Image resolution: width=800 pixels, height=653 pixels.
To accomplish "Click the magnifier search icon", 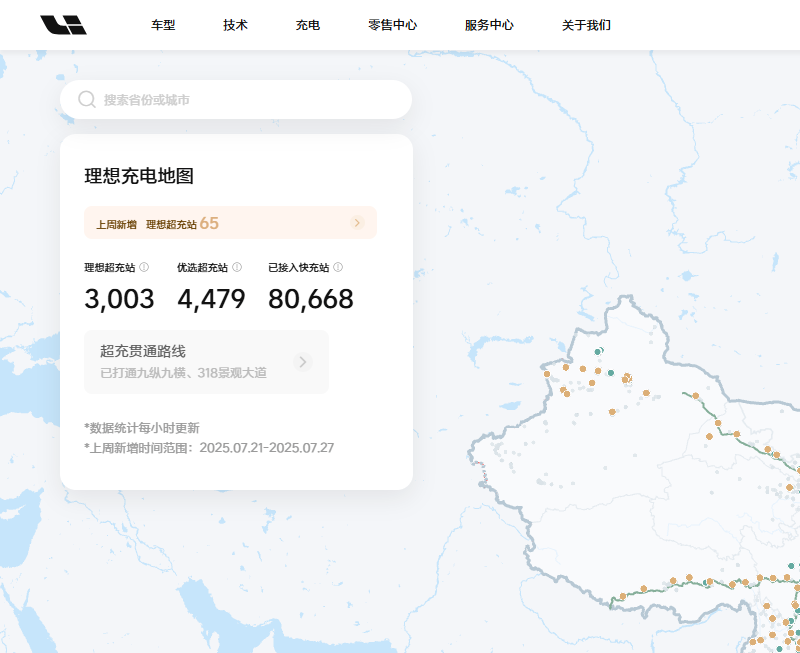I will (x=87, y=100).
